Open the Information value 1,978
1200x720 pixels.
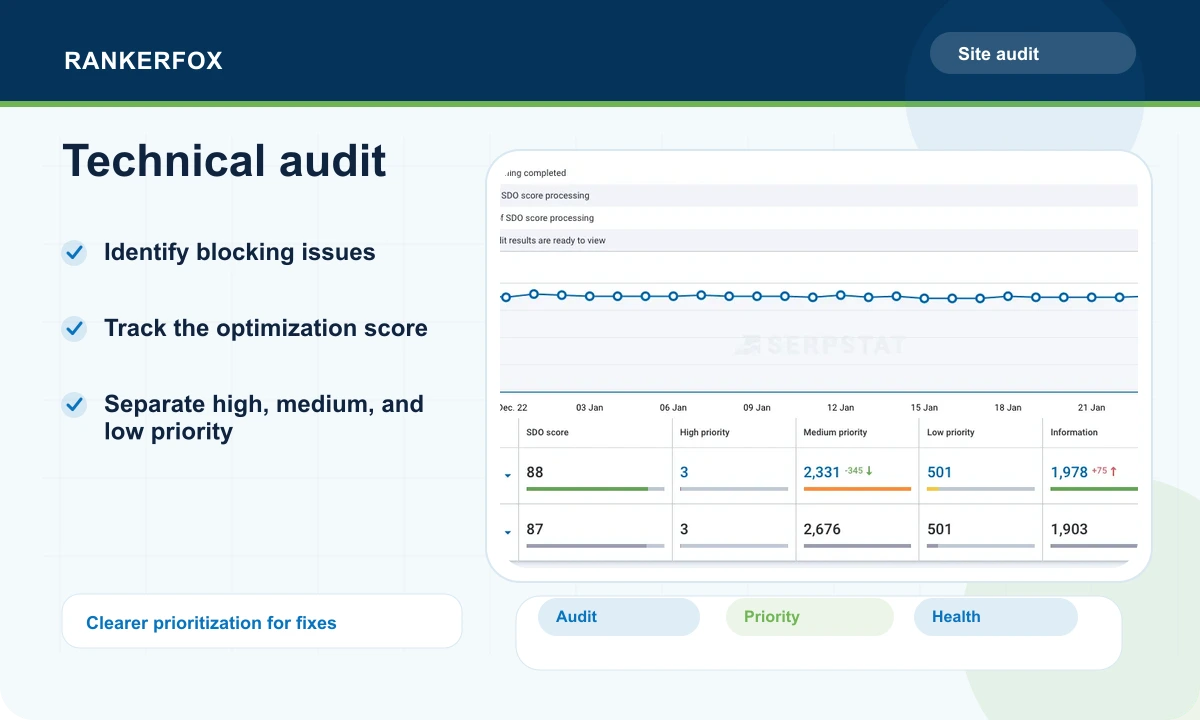(1069, 472)
